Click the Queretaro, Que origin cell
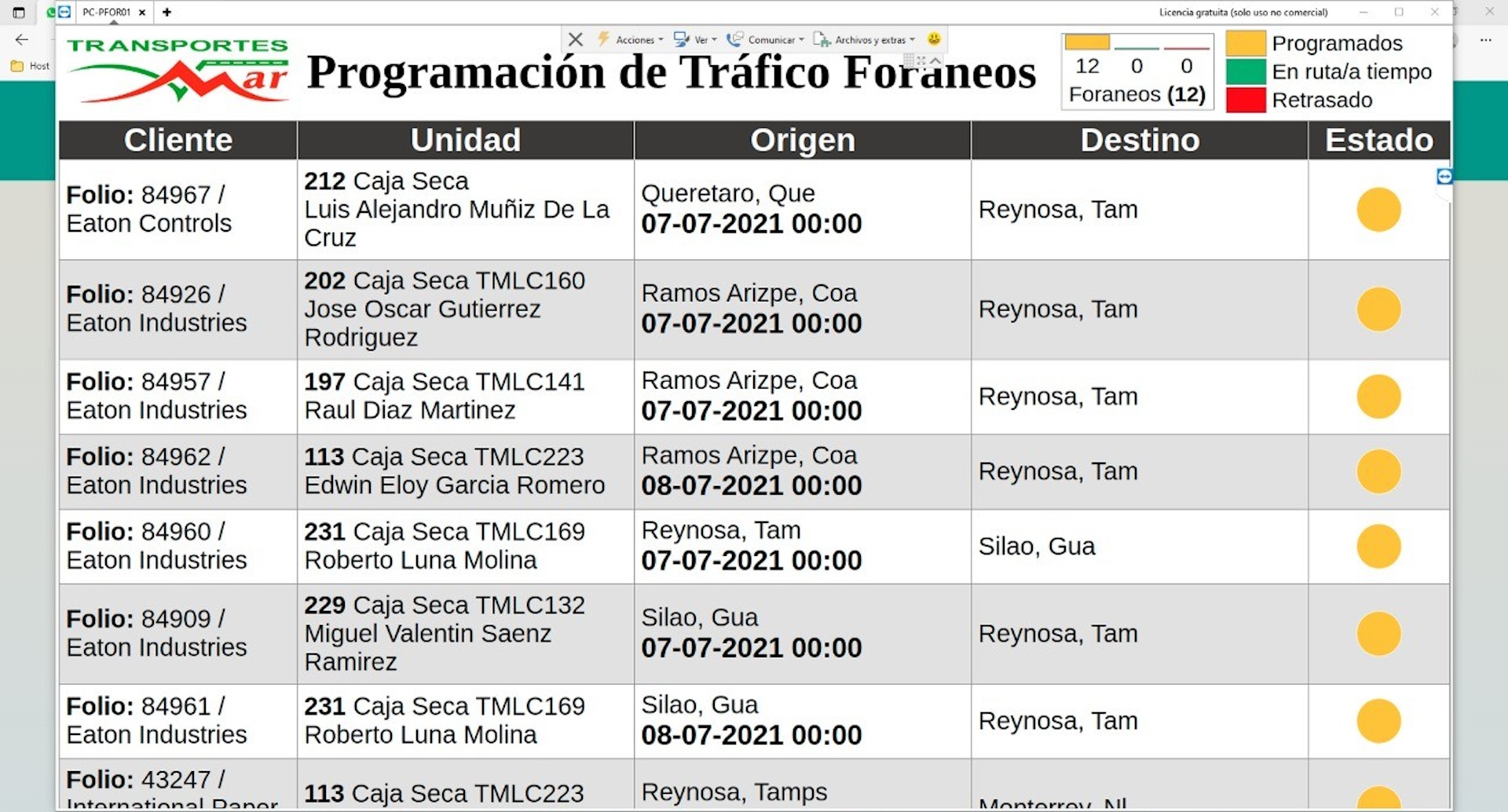This screenshot has height=812, width=1508. pyautogui.click(x=803, y=210)
